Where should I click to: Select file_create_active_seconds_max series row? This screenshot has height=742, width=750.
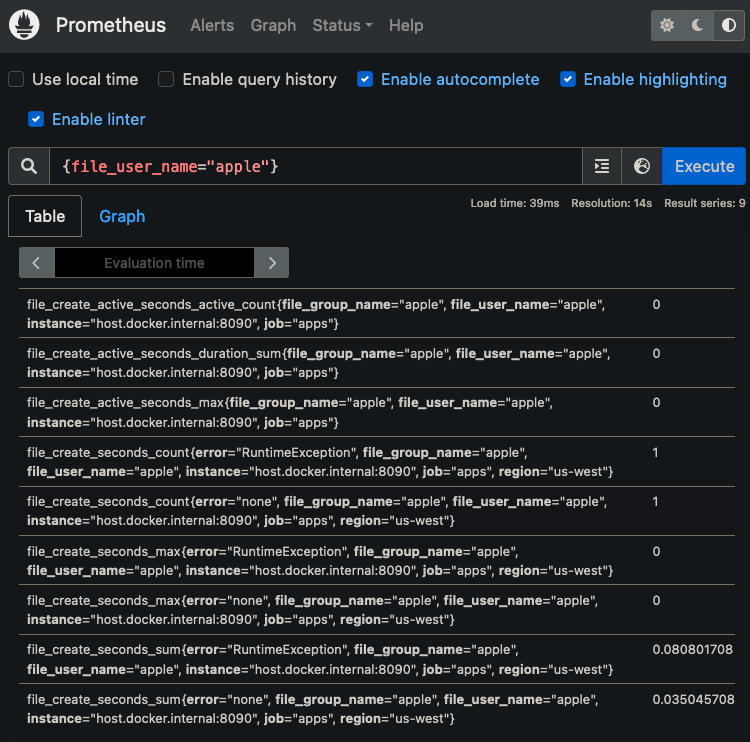pos(377,412)
